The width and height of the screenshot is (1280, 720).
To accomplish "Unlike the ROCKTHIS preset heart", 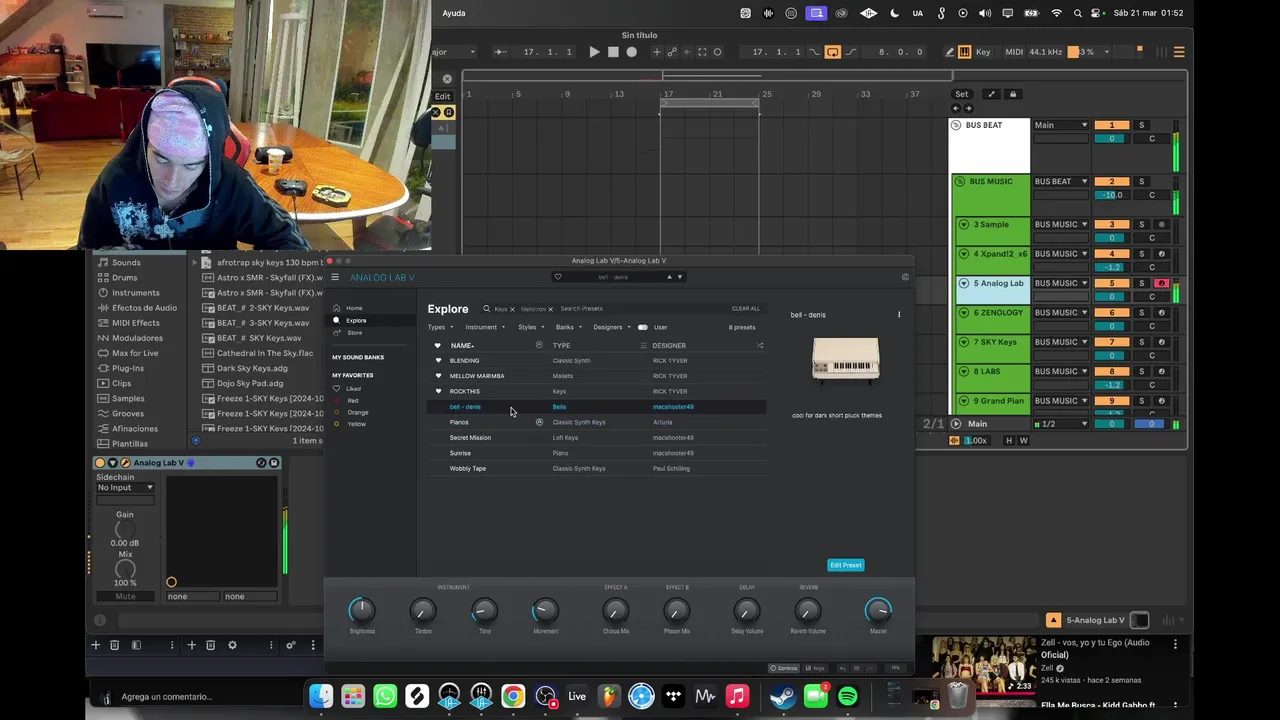I will click(x=438, y=391).
